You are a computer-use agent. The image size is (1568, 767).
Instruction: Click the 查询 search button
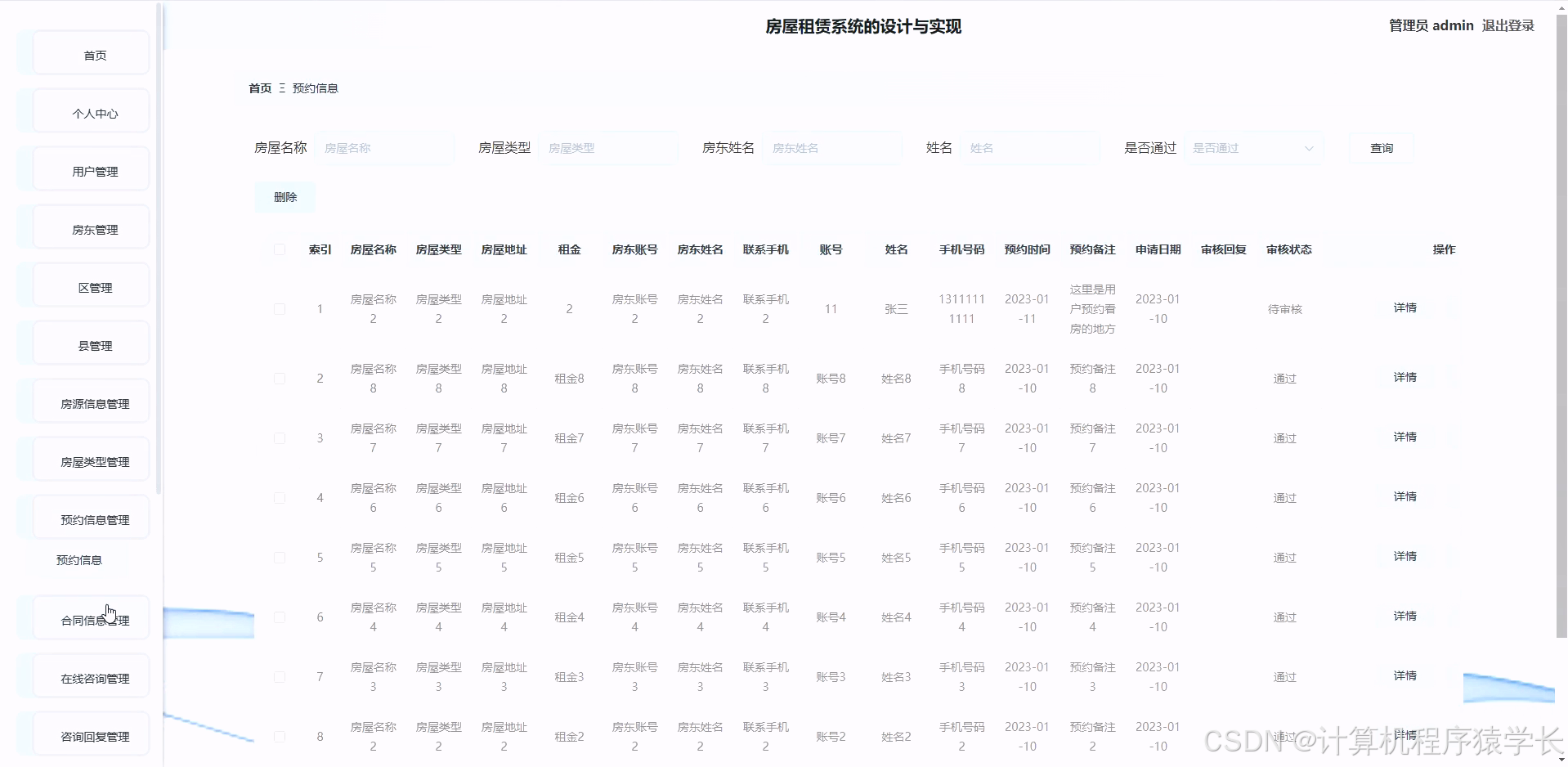[x=1381, y=148]
